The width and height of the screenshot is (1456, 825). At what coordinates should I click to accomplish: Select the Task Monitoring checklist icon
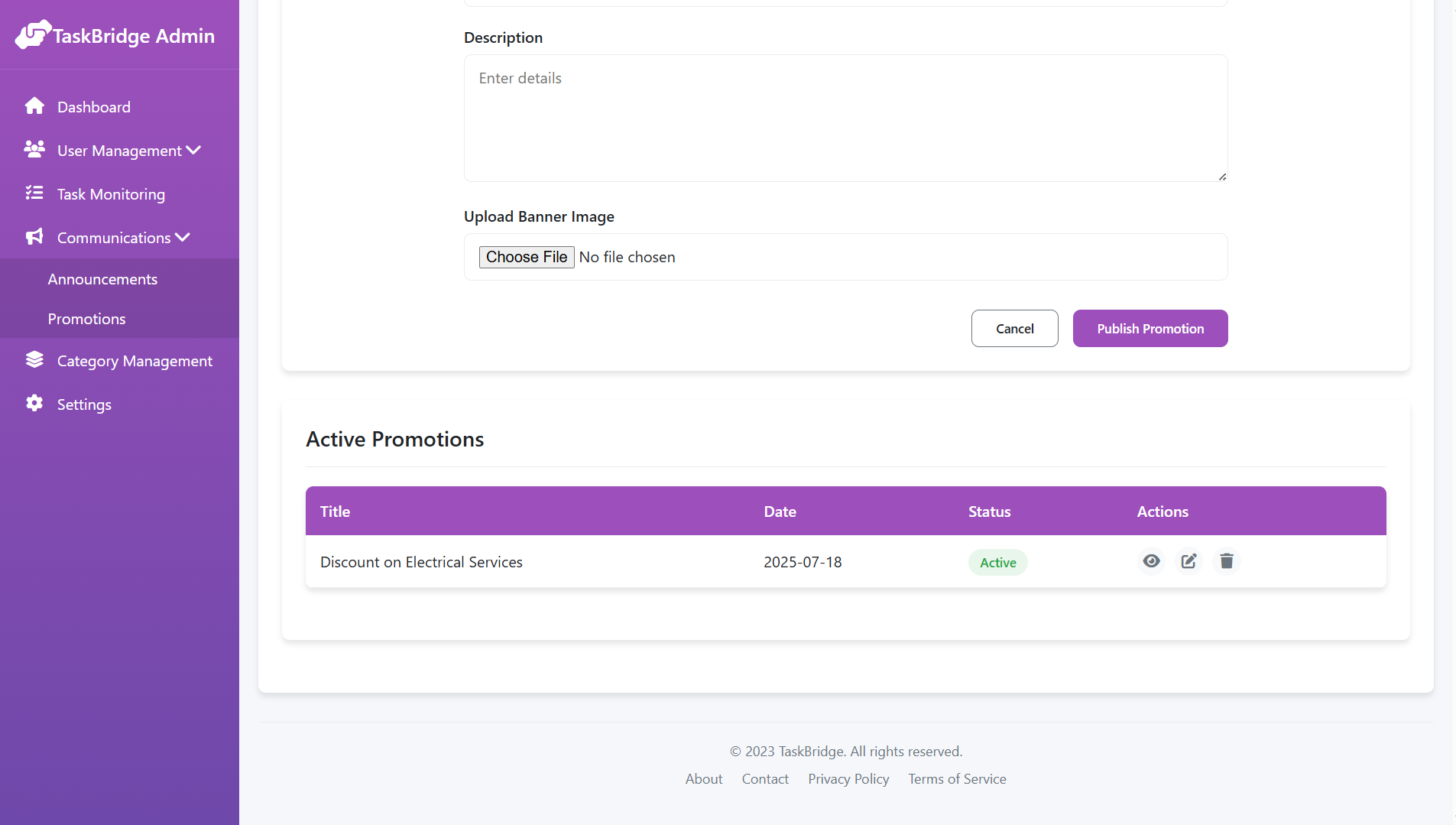[x=34, y=193]
